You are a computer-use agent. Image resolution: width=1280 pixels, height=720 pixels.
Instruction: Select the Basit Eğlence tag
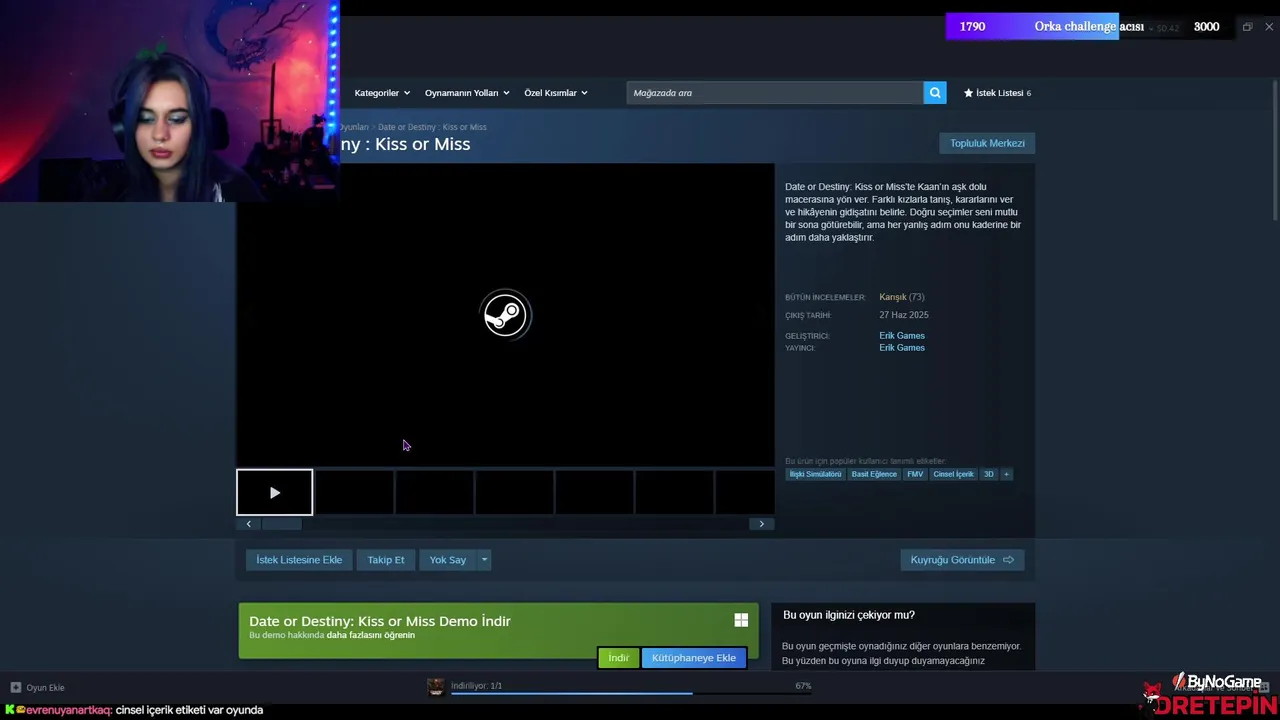tap(874, 474)
